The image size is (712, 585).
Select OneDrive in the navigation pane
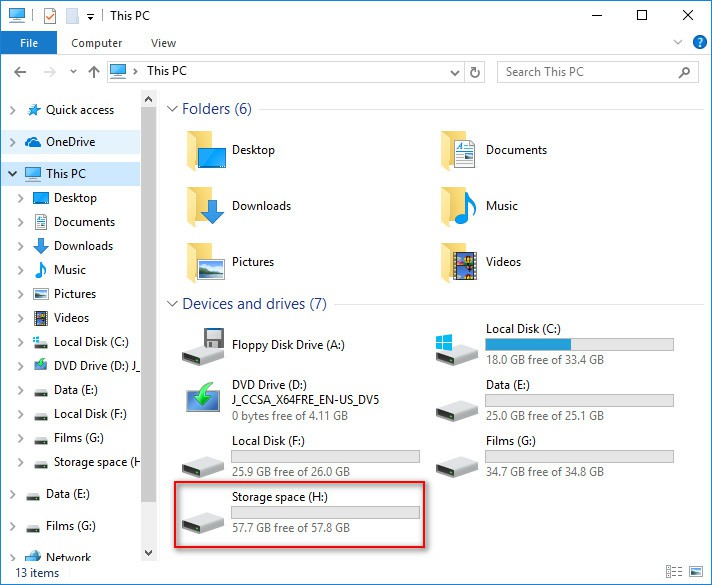pos(70,142)
